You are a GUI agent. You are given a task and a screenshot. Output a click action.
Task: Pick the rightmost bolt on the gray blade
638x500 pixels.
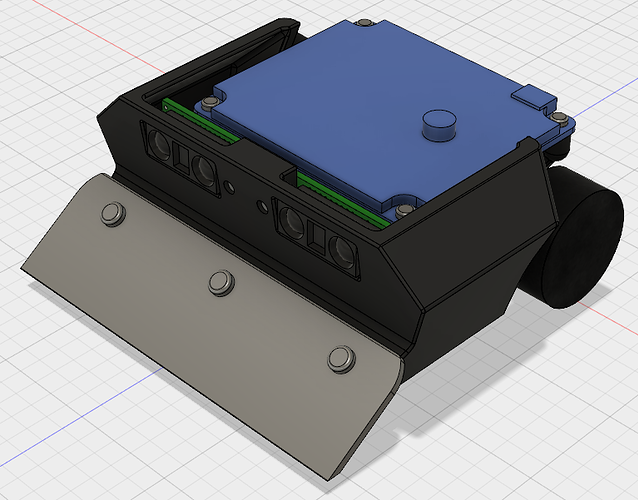(x=341, y=359)
